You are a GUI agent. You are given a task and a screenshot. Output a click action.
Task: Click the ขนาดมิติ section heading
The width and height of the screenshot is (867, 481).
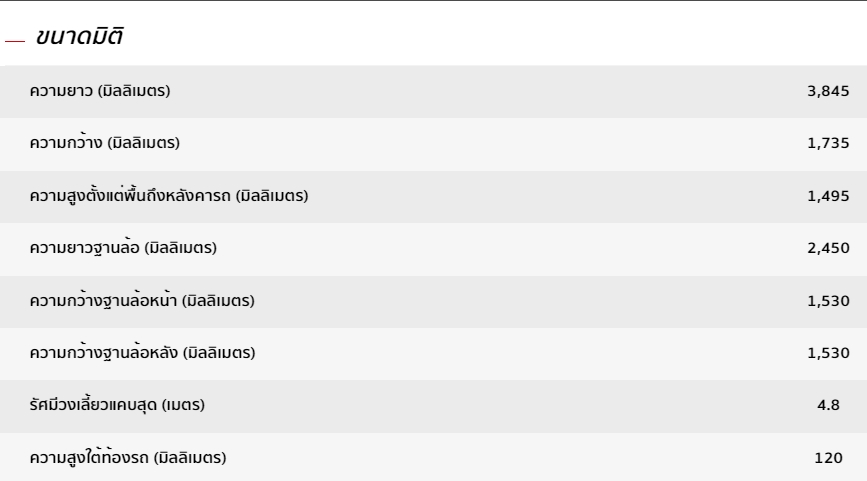click(x=79, y=37)
